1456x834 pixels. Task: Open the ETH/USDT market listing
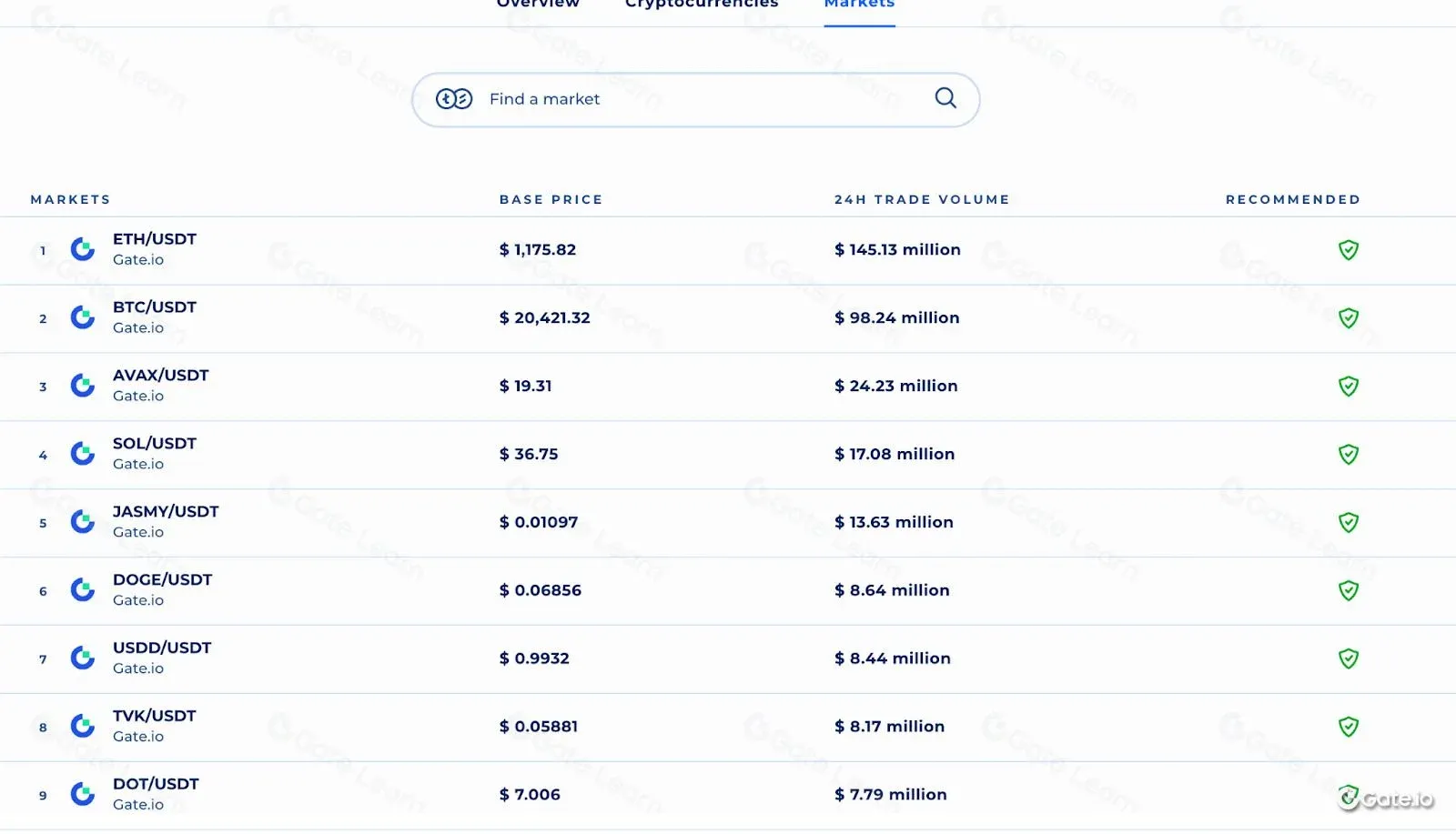click(x=154, y=239)
